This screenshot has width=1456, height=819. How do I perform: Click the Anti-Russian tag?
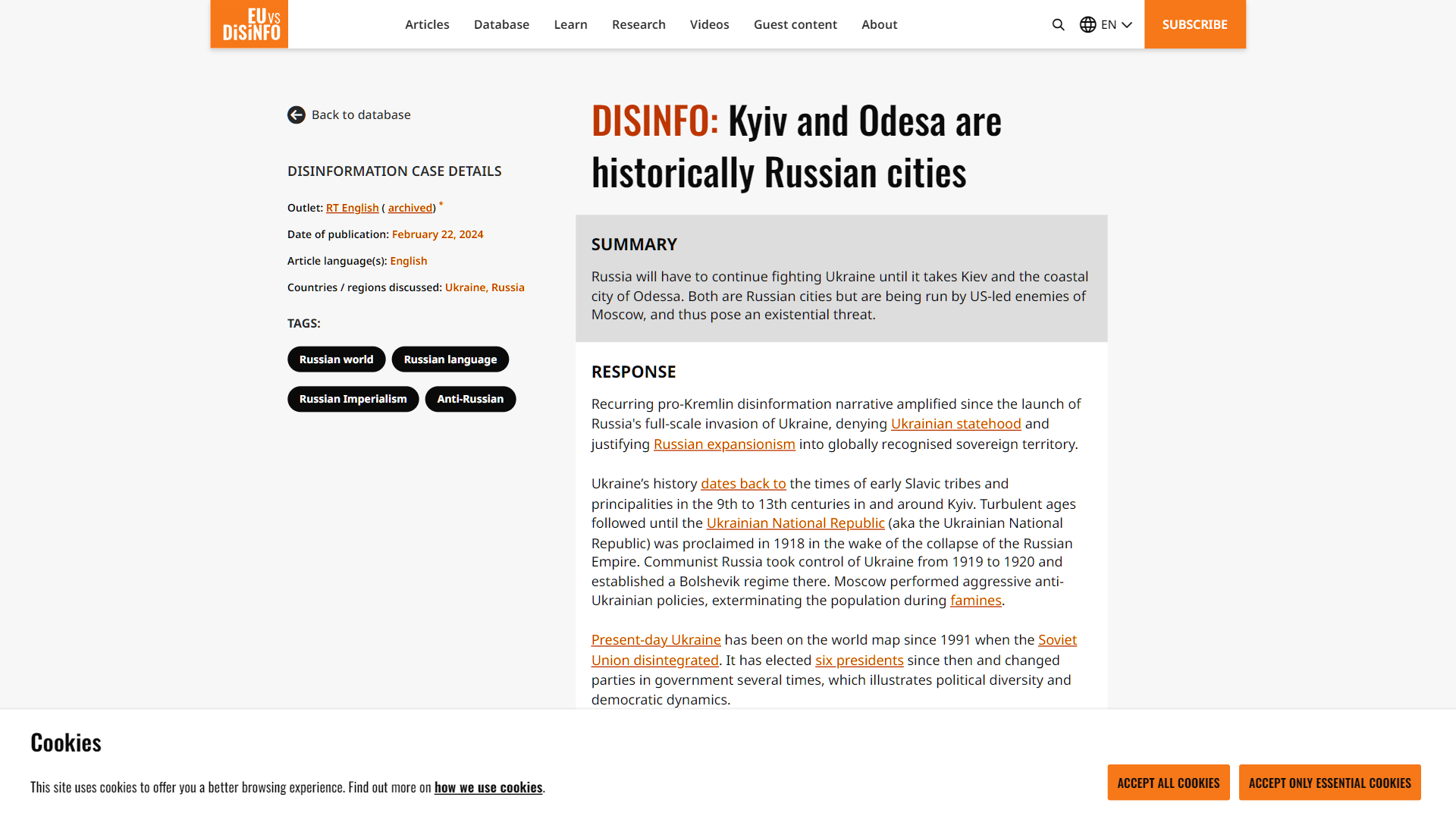tap(470, 399)
